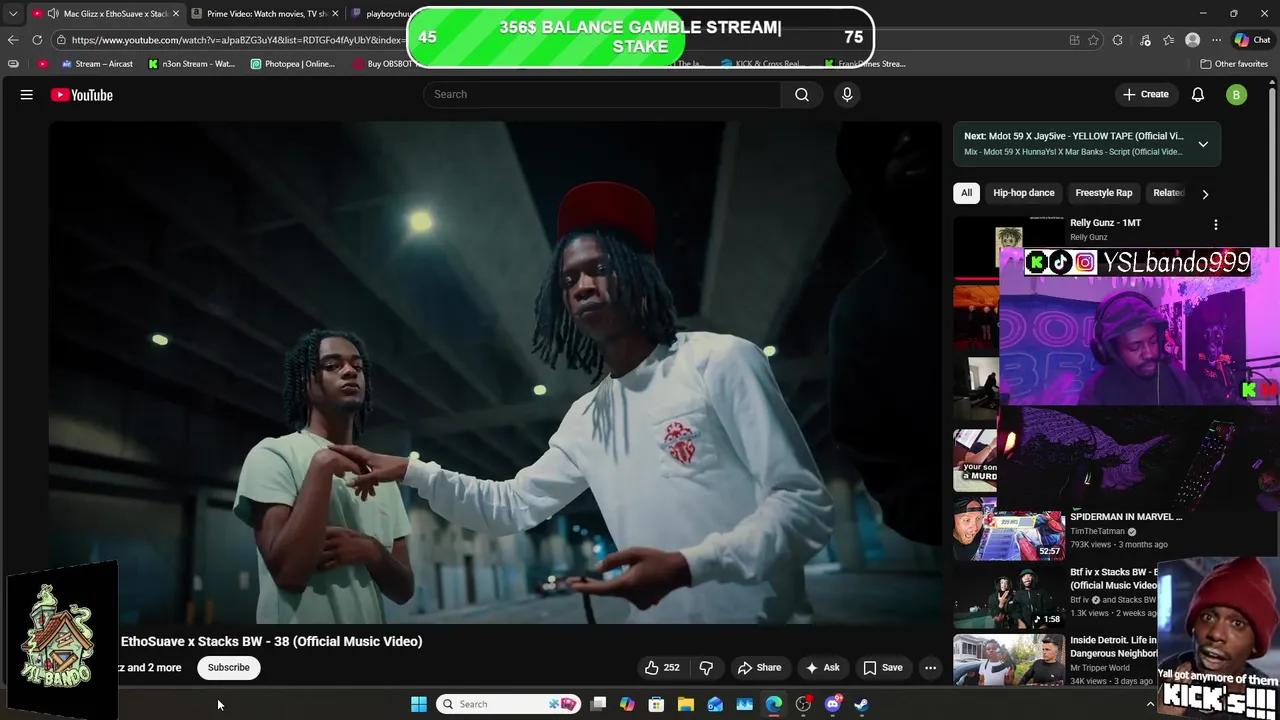Click the Windows taskbar search box
Screen dimensions: 1280x720
[510, 704]
